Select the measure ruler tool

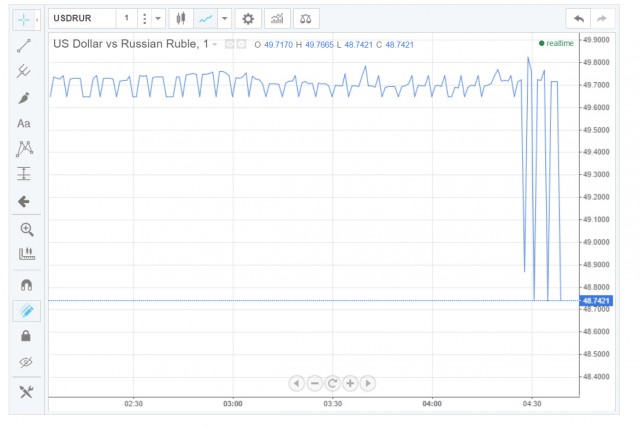27,253
